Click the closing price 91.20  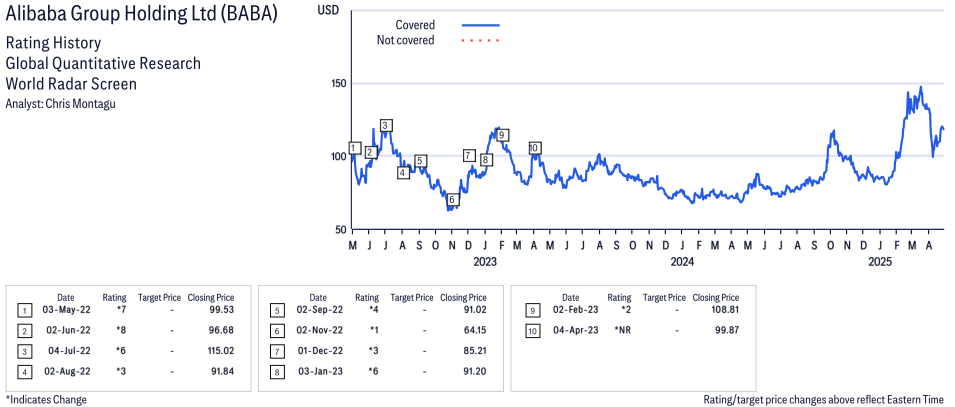pyautogui.click(x=474, y=371)
